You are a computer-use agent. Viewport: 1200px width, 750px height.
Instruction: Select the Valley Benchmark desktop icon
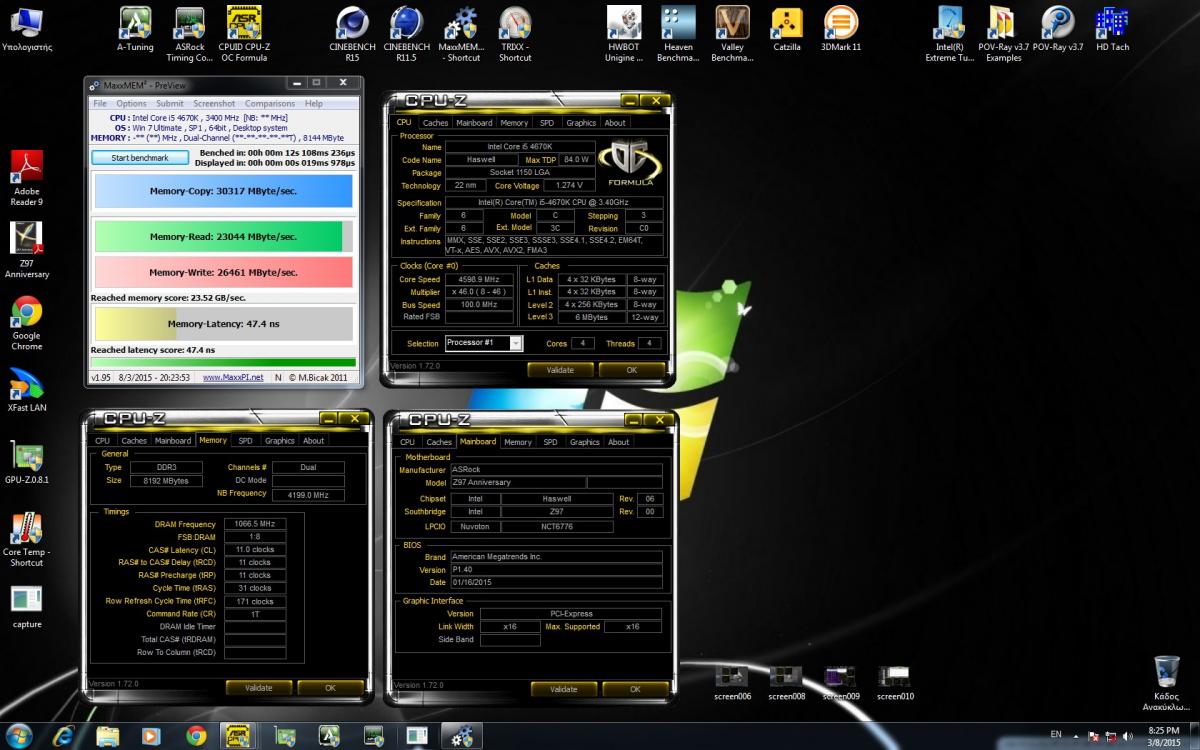[732, 34]
